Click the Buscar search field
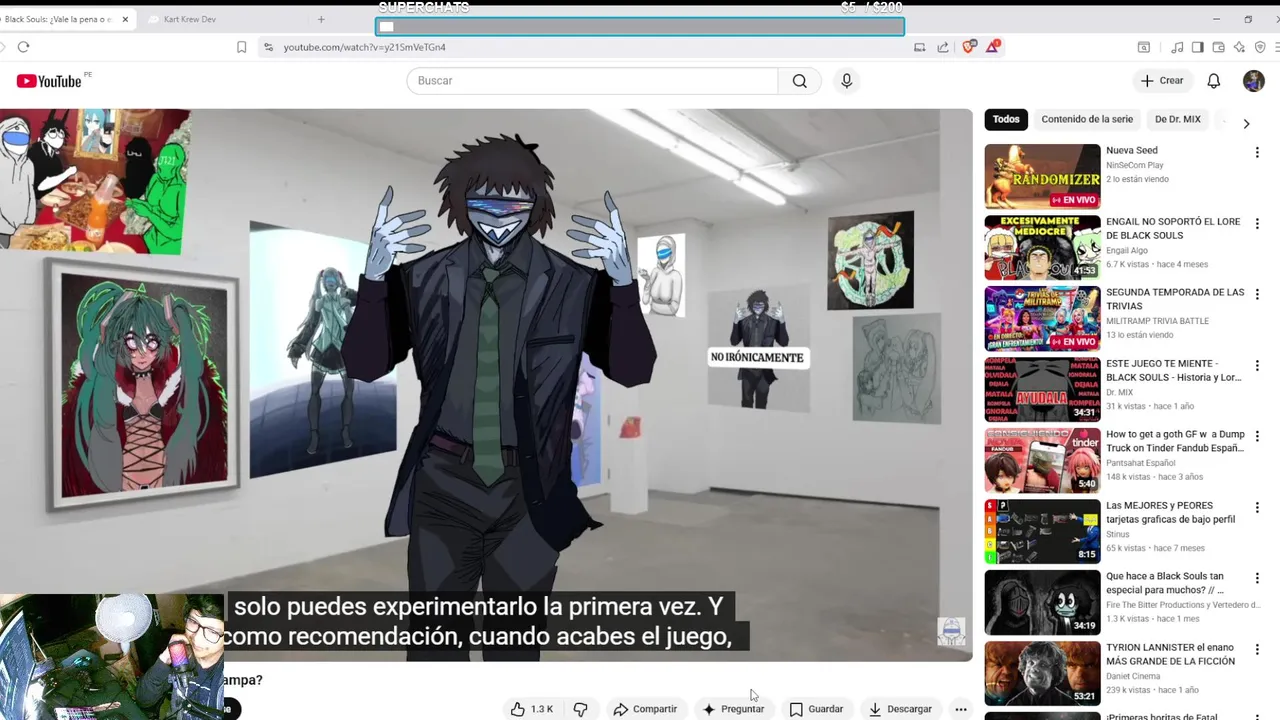Screen dimensions: 1280x720 [x=592, y=81]
